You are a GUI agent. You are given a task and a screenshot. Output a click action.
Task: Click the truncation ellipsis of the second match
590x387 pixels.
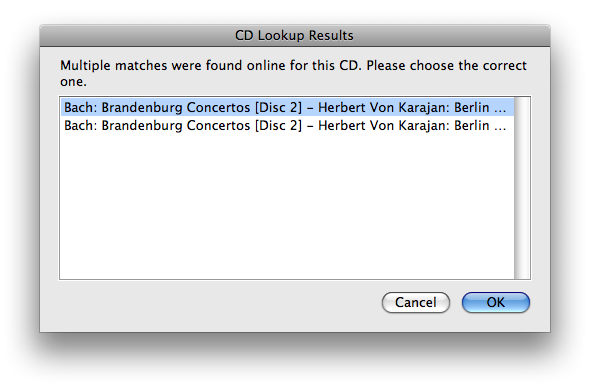tap(500, 126)
